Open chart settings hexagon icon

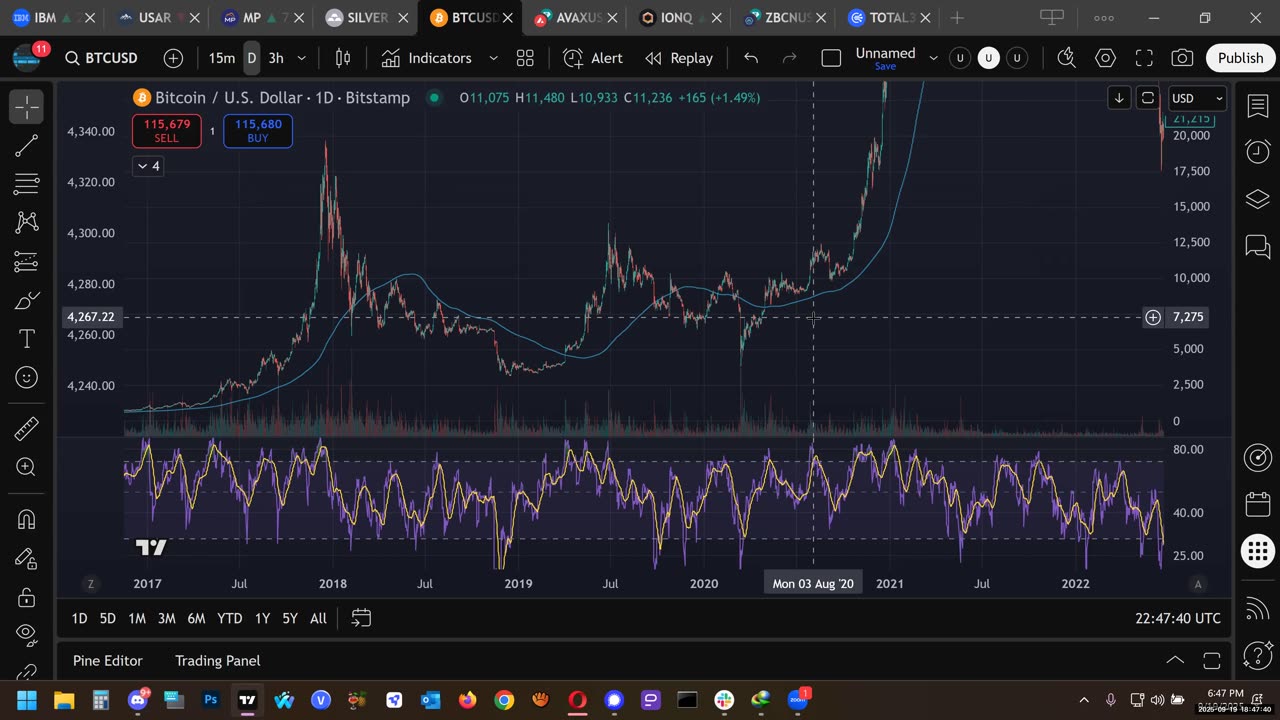(1105, 58)
